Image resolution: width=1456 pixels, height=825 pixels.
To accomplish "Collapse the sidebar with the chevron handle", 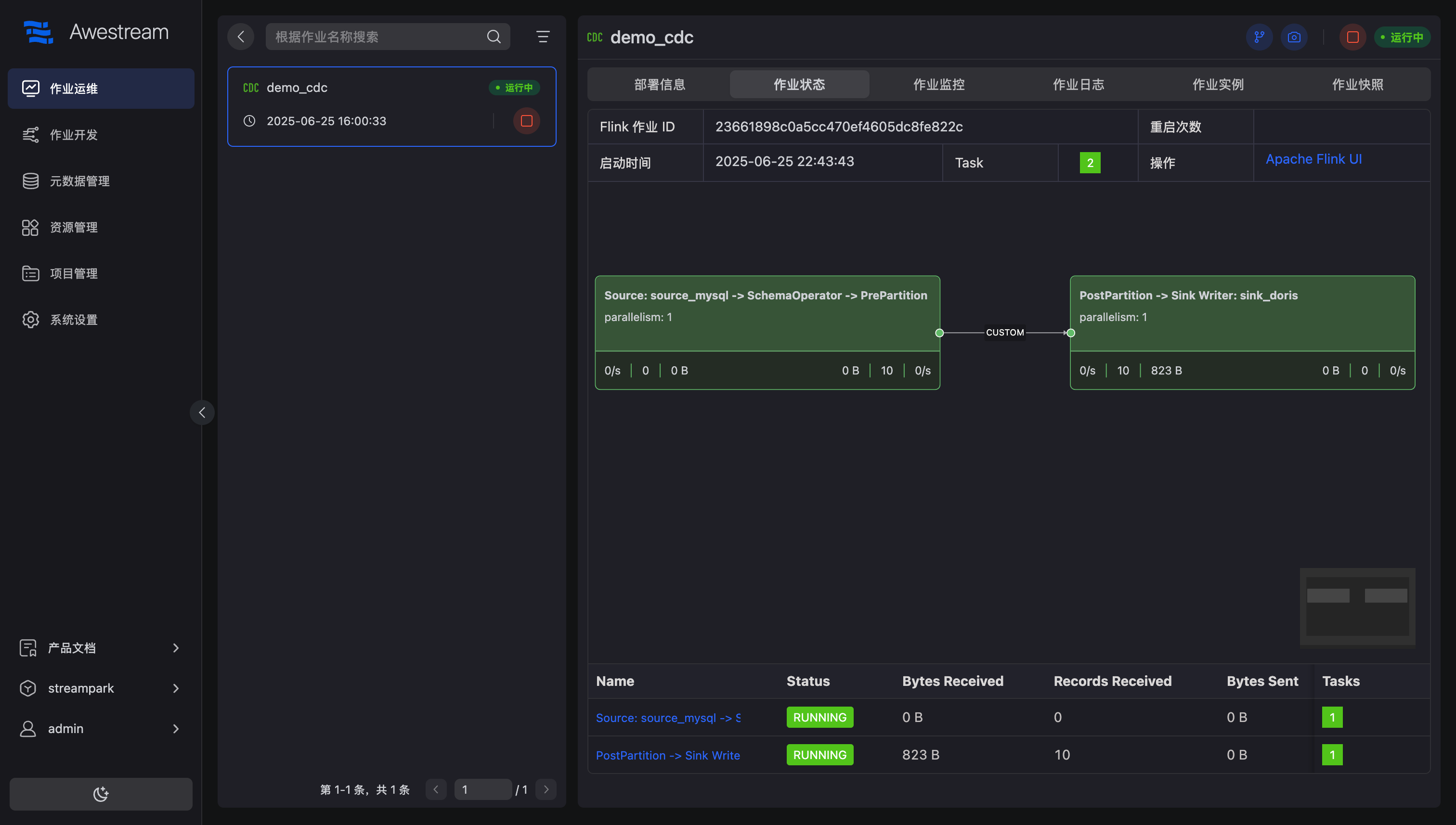I will (x=202, y=412).
